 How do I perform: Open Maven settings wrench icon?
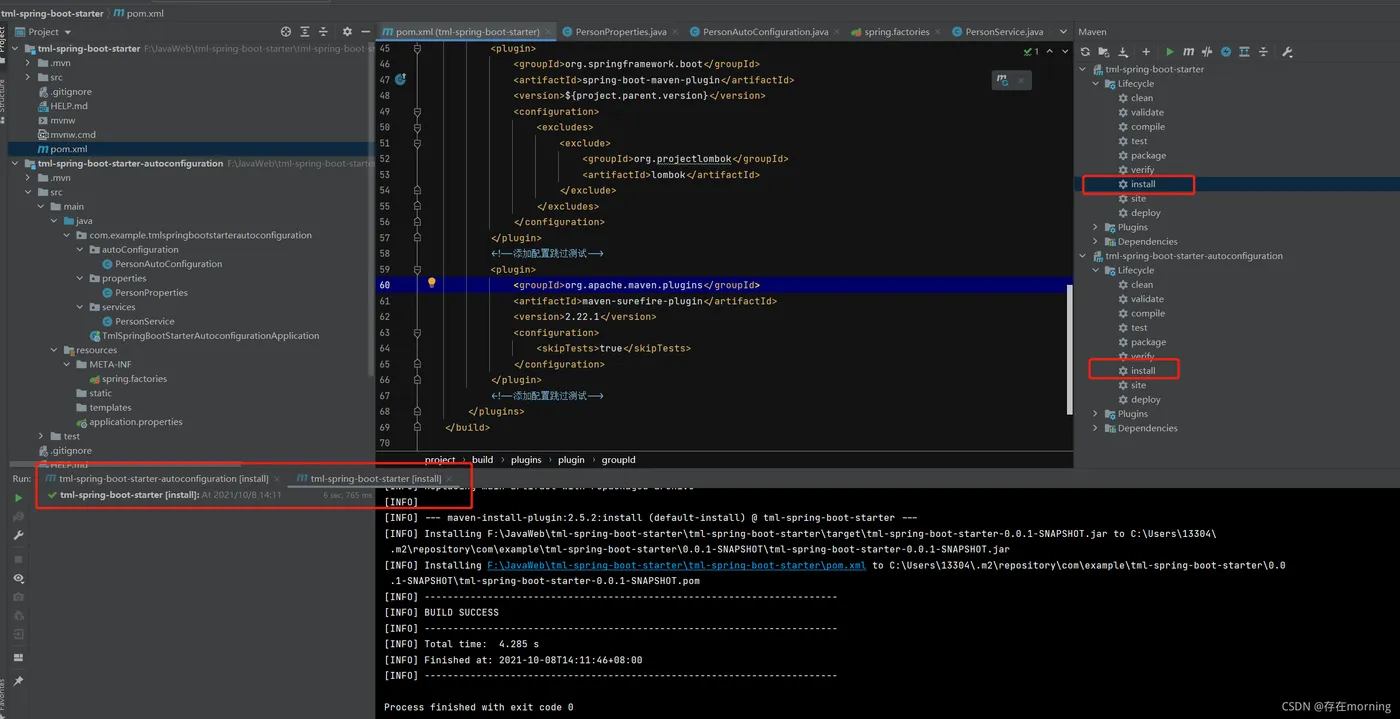tap(1287, 52)
